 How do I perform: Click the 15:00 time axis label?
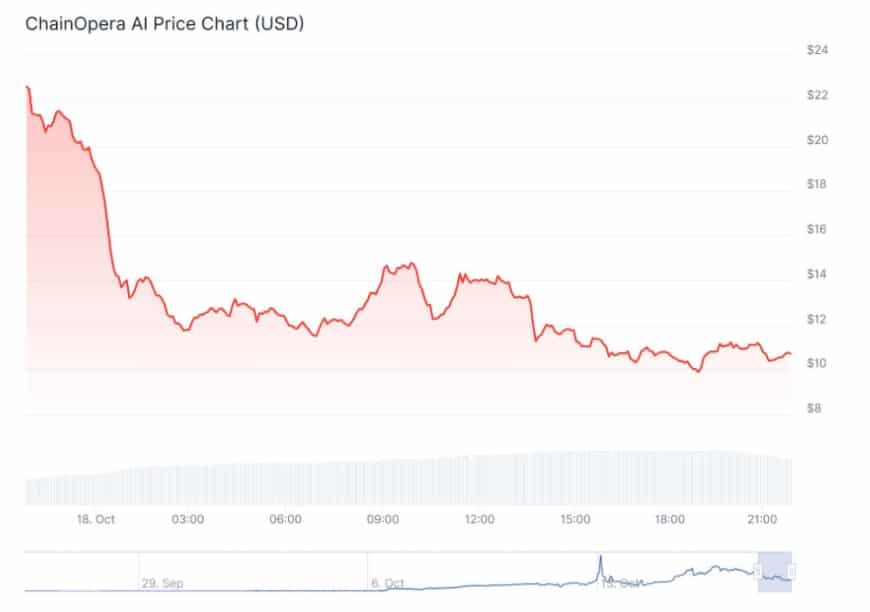[x=574, y=519]
